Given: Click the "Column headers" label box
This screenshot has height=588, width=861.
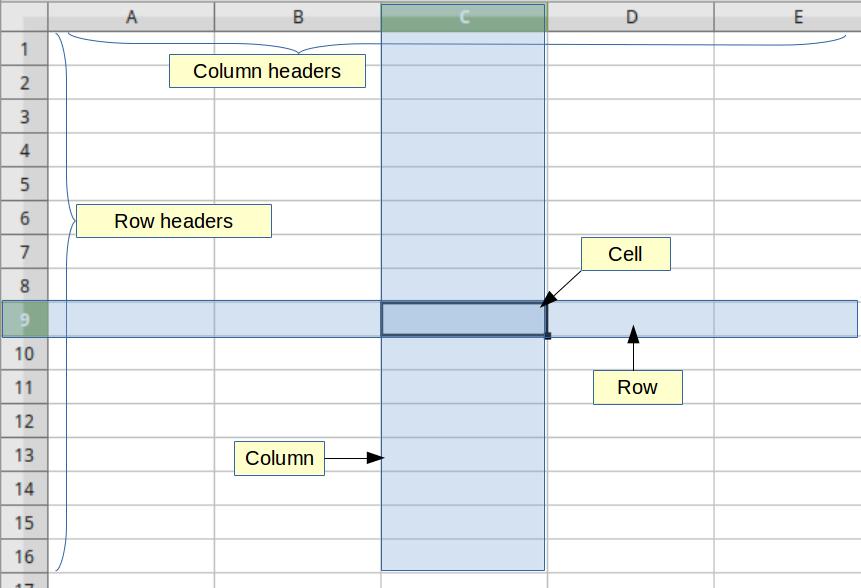Looking at the screenshot, I should tap(267, 71).
